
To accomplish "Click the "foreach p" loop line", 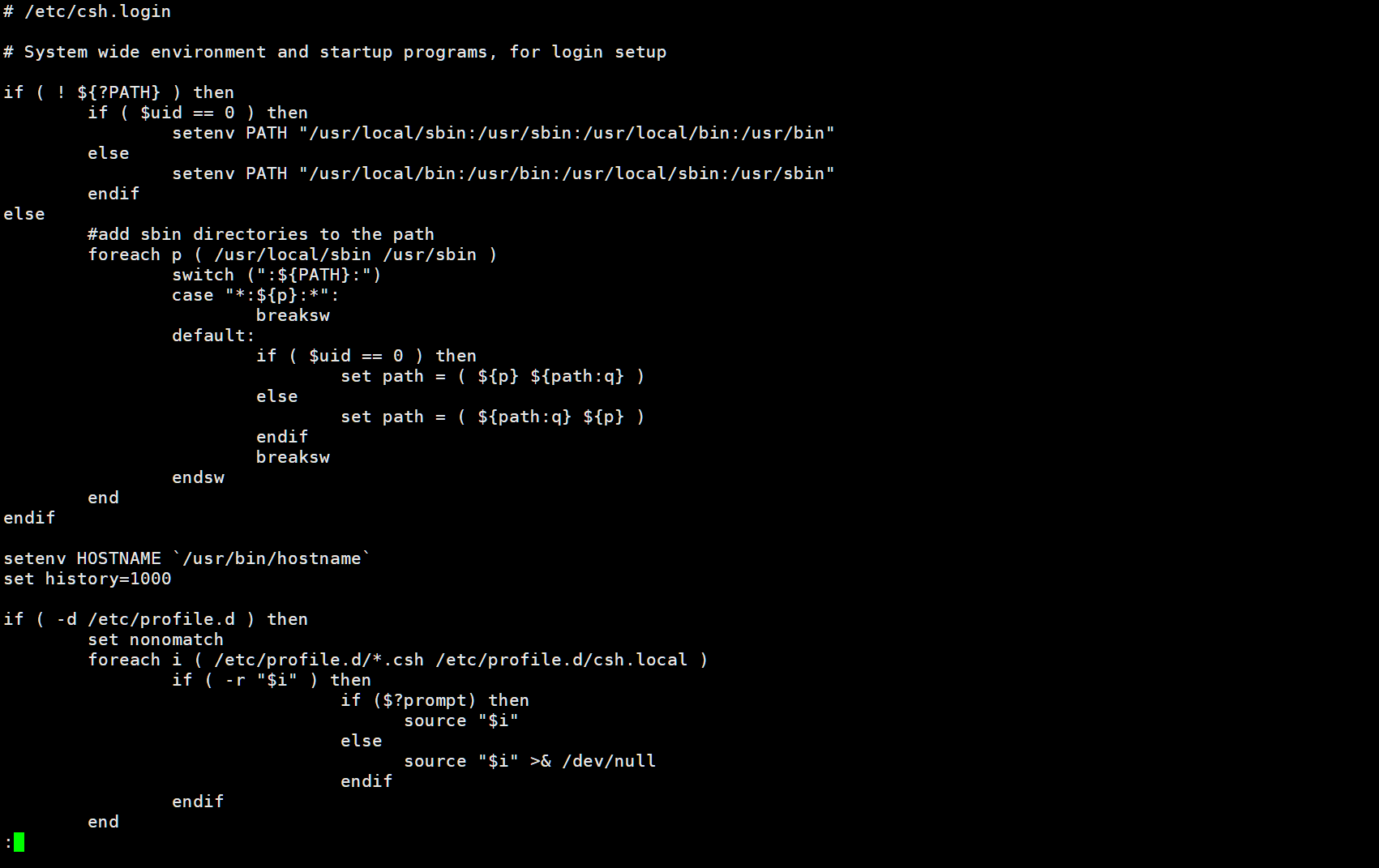I will tap(292, 254).
